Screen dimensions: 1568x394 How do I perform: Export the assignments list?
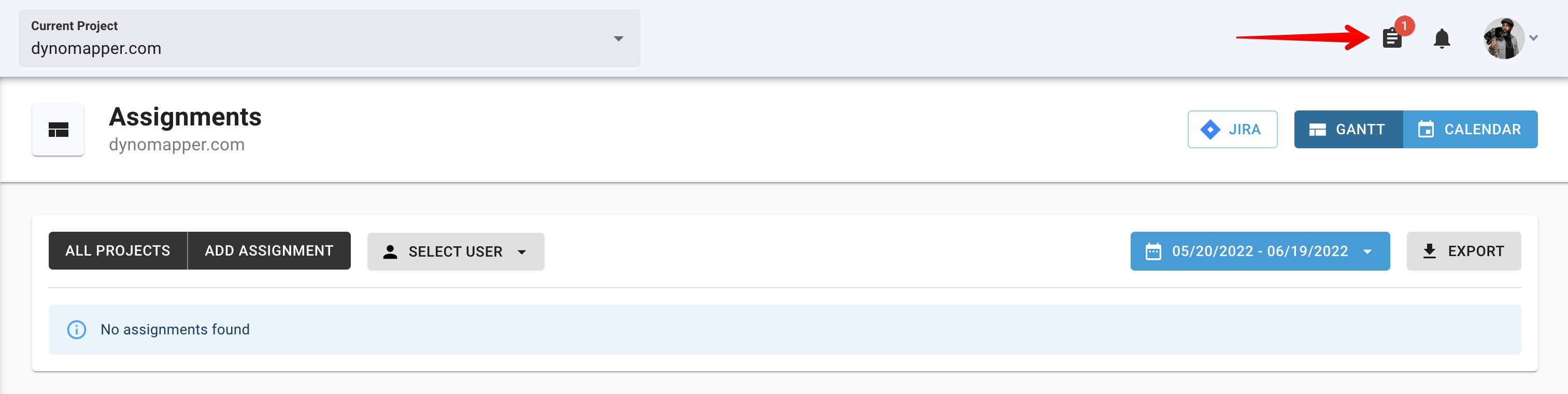pyautogui.click(x=1463, y=251)
